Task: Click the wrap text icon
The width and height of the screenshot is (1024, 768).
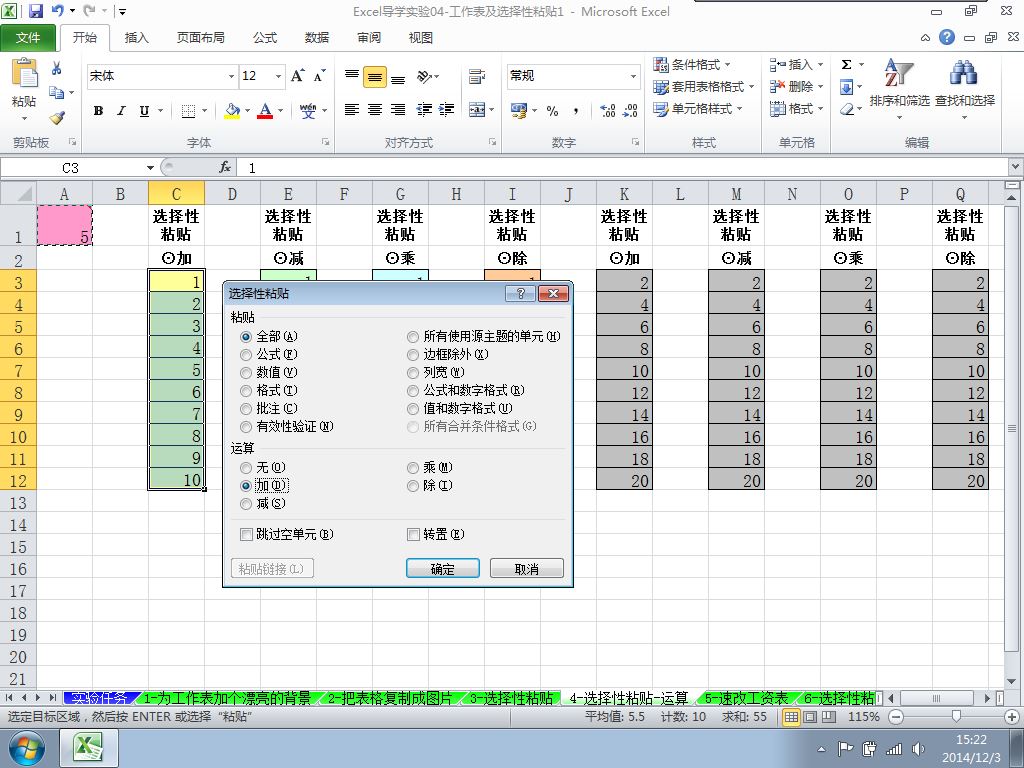Action: 477,77
